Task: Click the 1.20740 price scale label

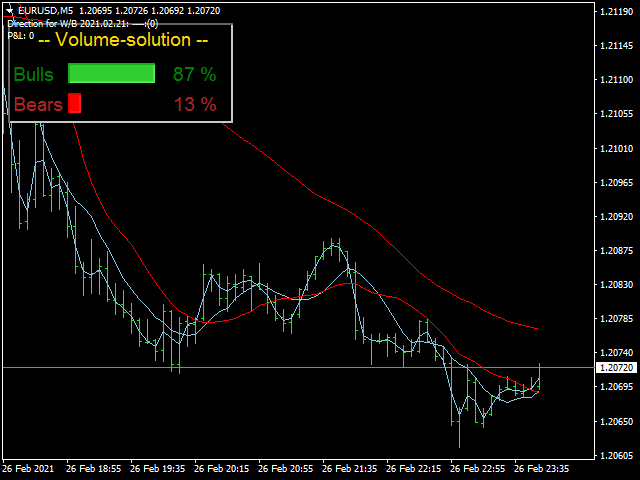Action: 616,353
